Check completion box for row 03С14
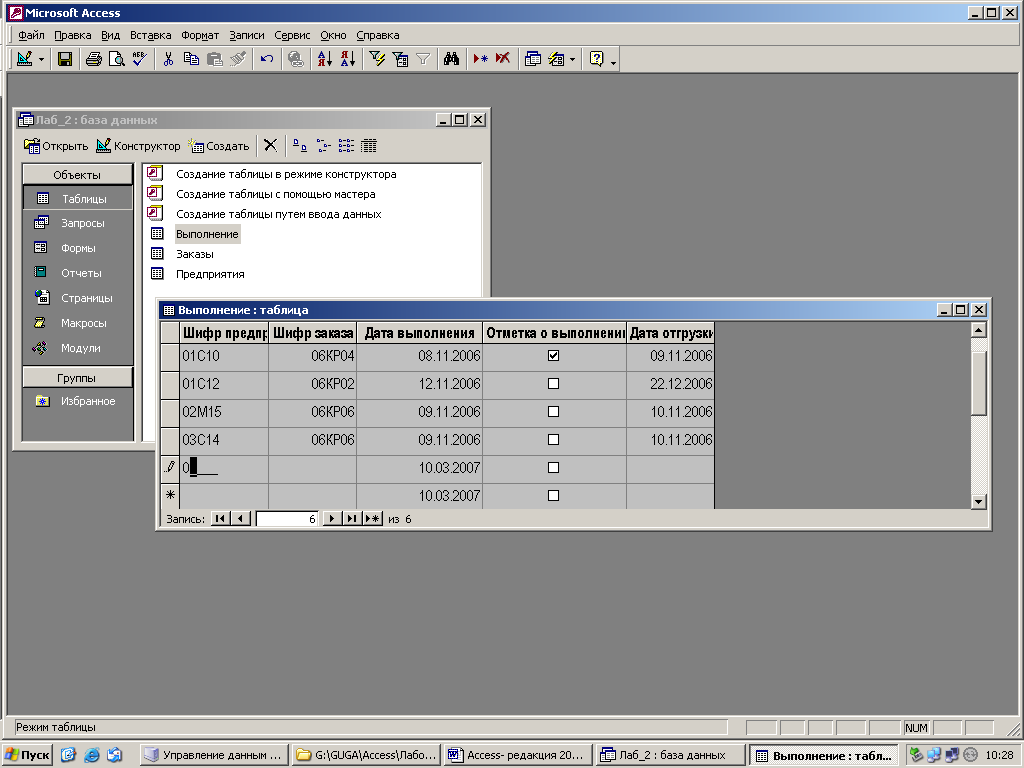1024x768 pixels. click(553, 440)
